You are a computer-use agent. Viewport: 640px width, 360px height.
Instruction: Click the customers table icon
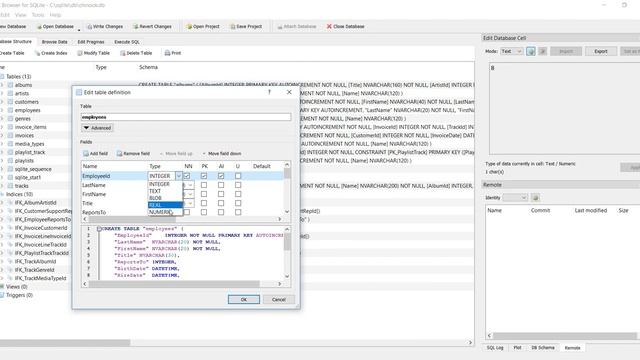pyautogui.click(x=11, y=102)
